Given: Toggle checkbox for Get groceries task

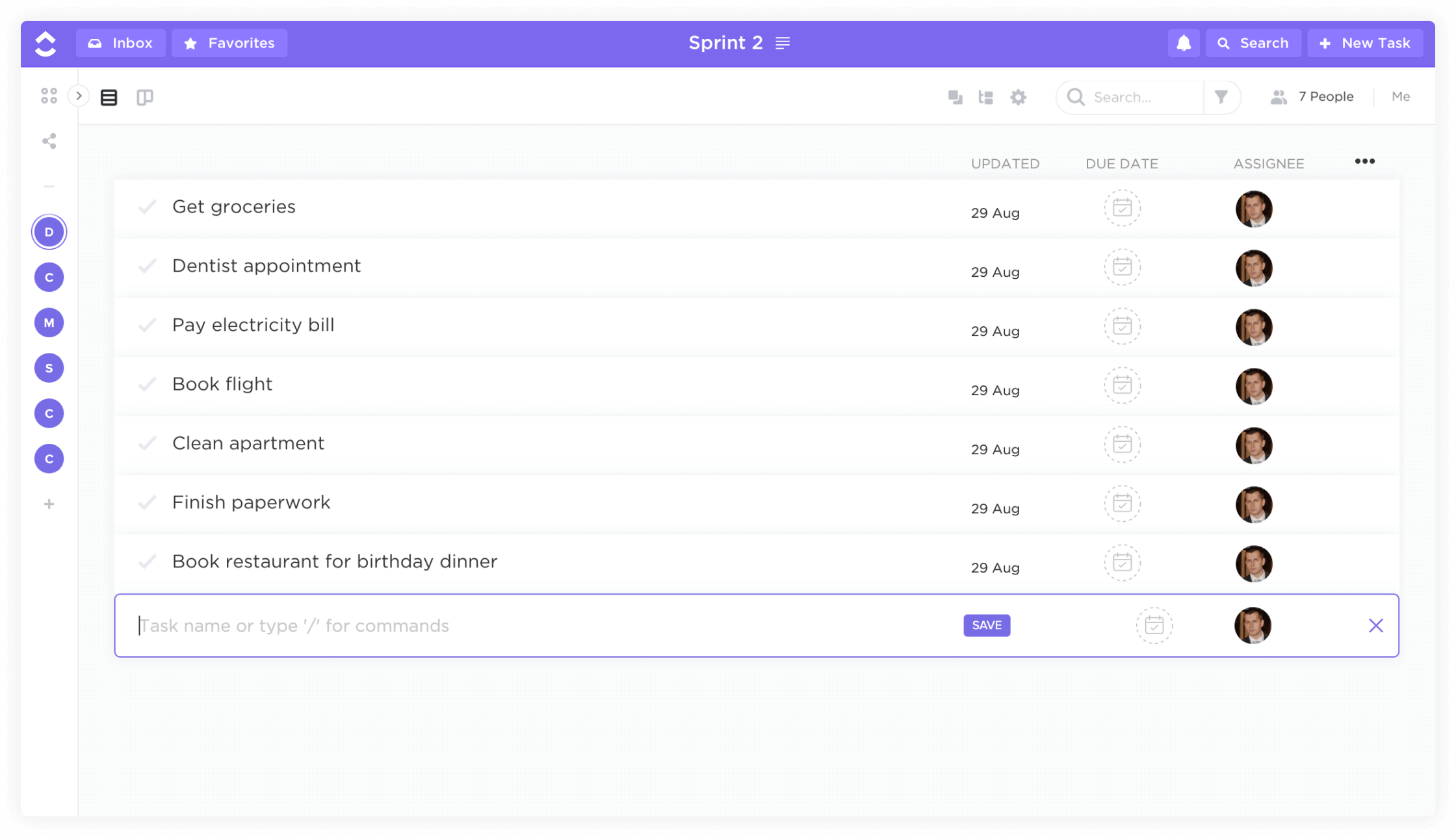Looking at the screenshot, I should [147, 206].
